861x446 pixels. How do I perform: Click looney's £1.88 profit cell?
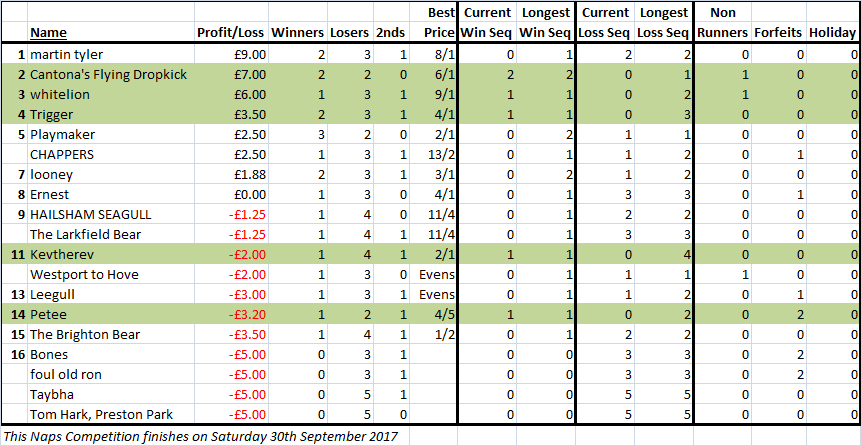(232, 175)
